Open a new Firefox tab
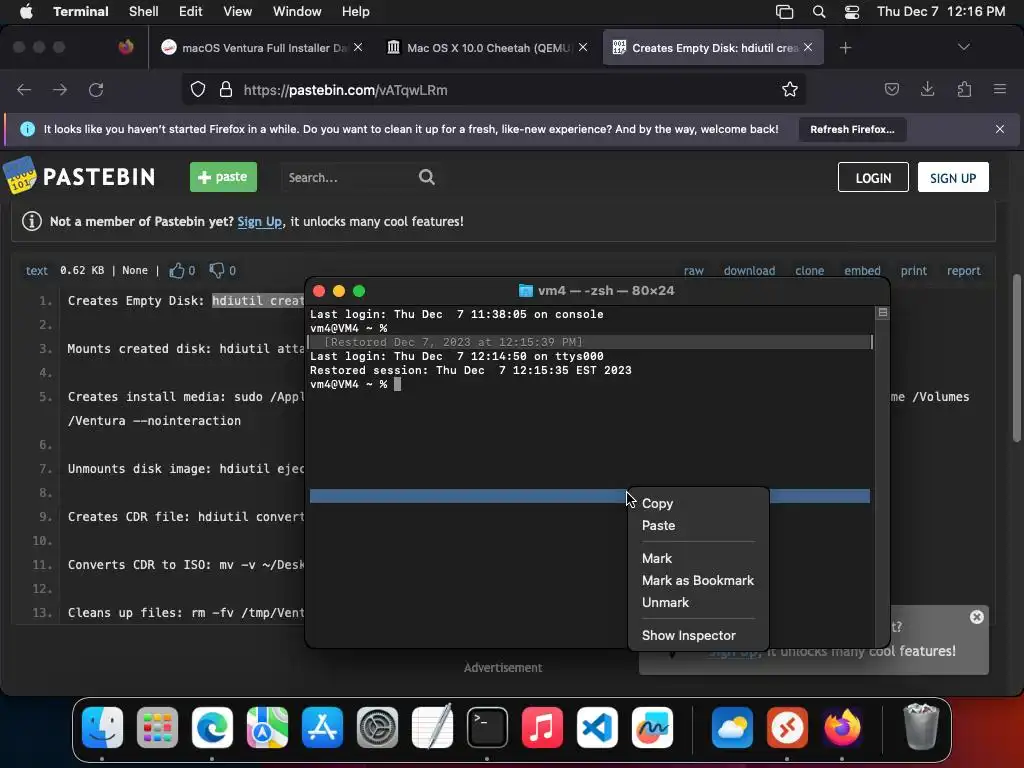The height and width of the screenshot is (768, 1024). [845, 48]
